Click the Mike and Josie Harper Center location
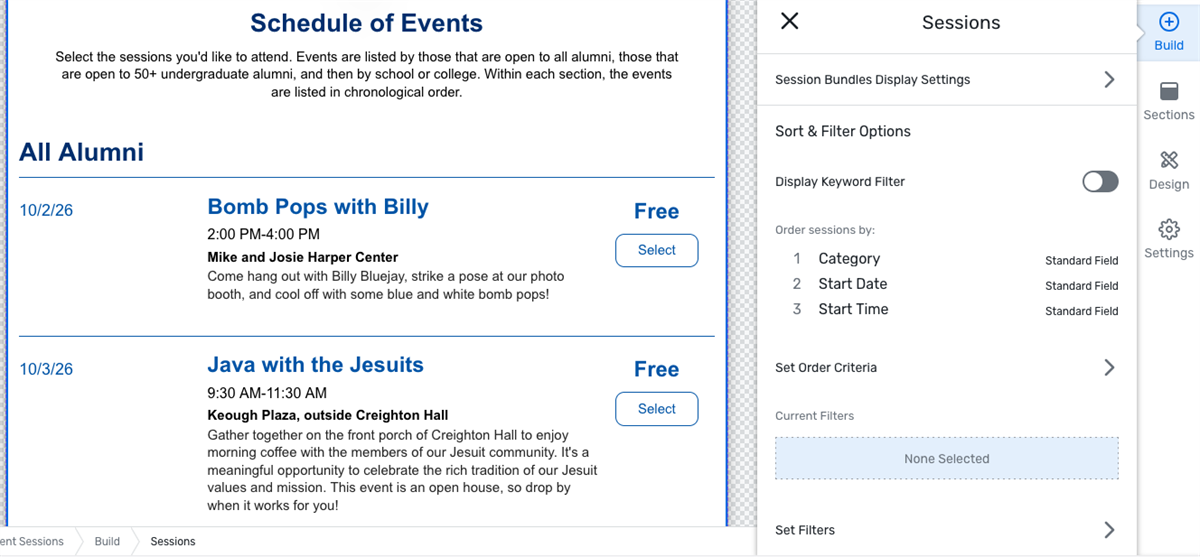The height and width of the screenshot is (557, 1200). point(303,257)
